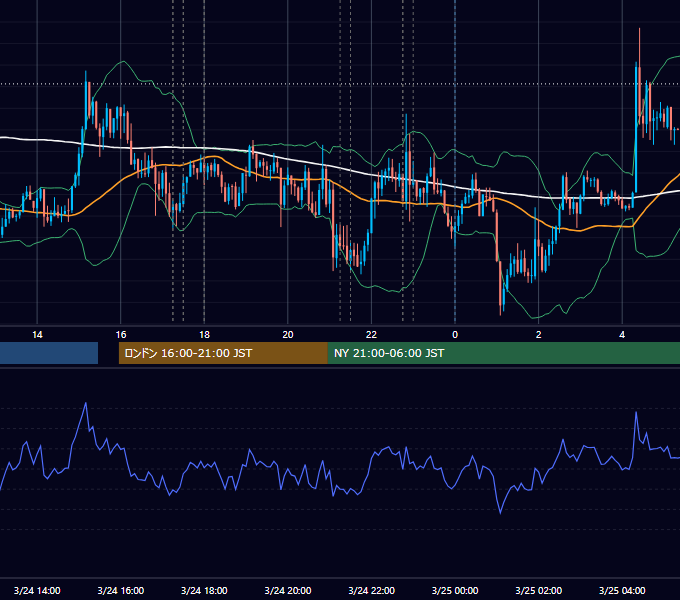Click the 3/24 16:00 time label
This screenshot has height=600, width=680.
121,590
